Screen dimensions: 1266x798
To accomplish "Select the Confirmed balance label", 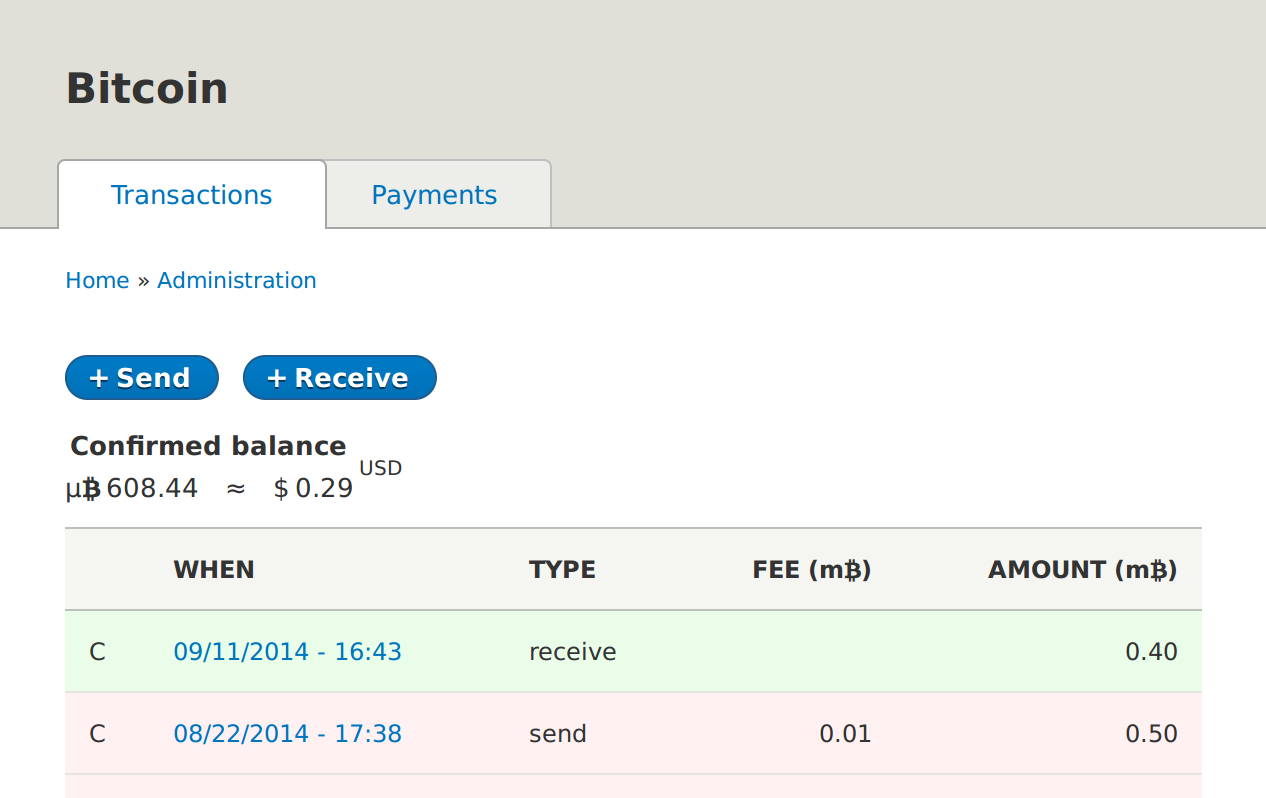I will tap(208, 446).
